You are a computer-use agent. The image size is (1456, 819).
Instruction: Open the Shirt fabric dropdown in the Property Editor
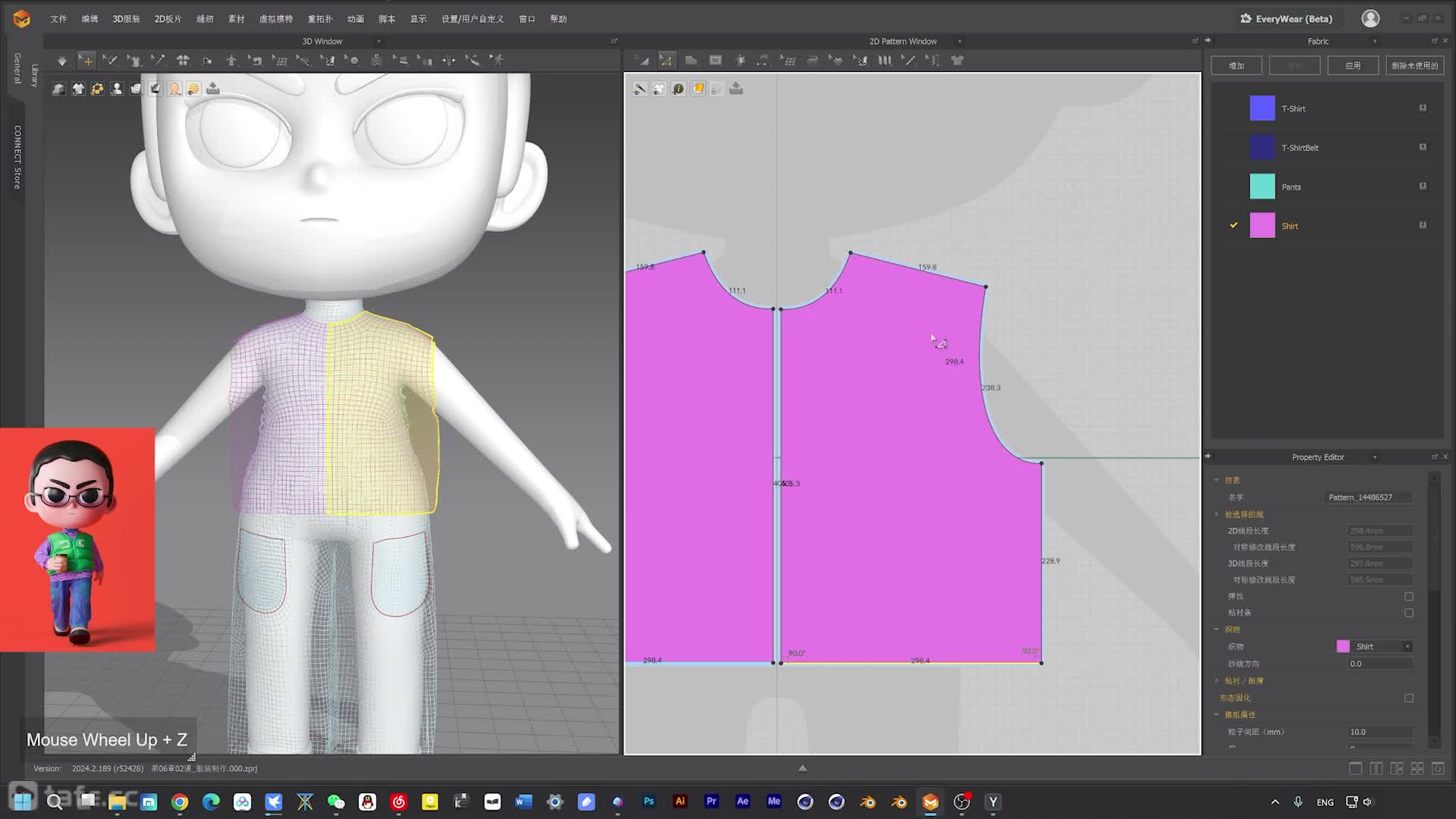(x=1407, y=647)
